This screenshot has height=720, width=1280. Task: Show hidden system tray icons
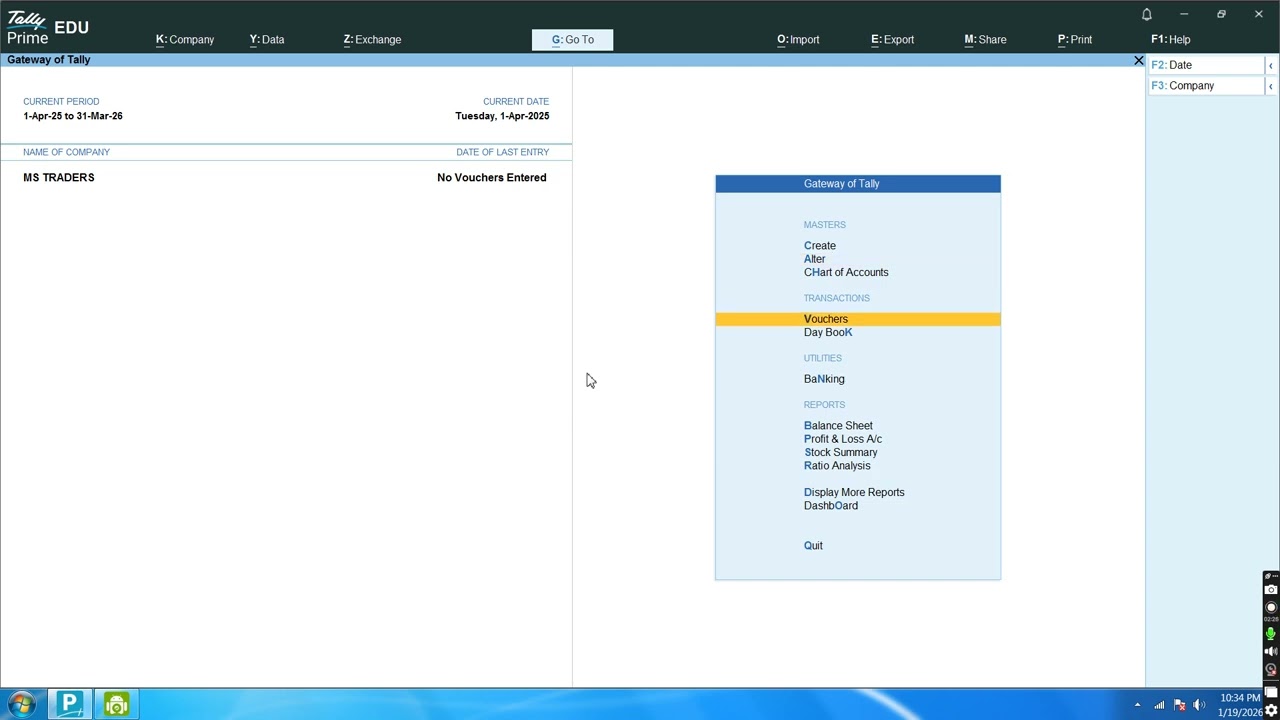1137,705
